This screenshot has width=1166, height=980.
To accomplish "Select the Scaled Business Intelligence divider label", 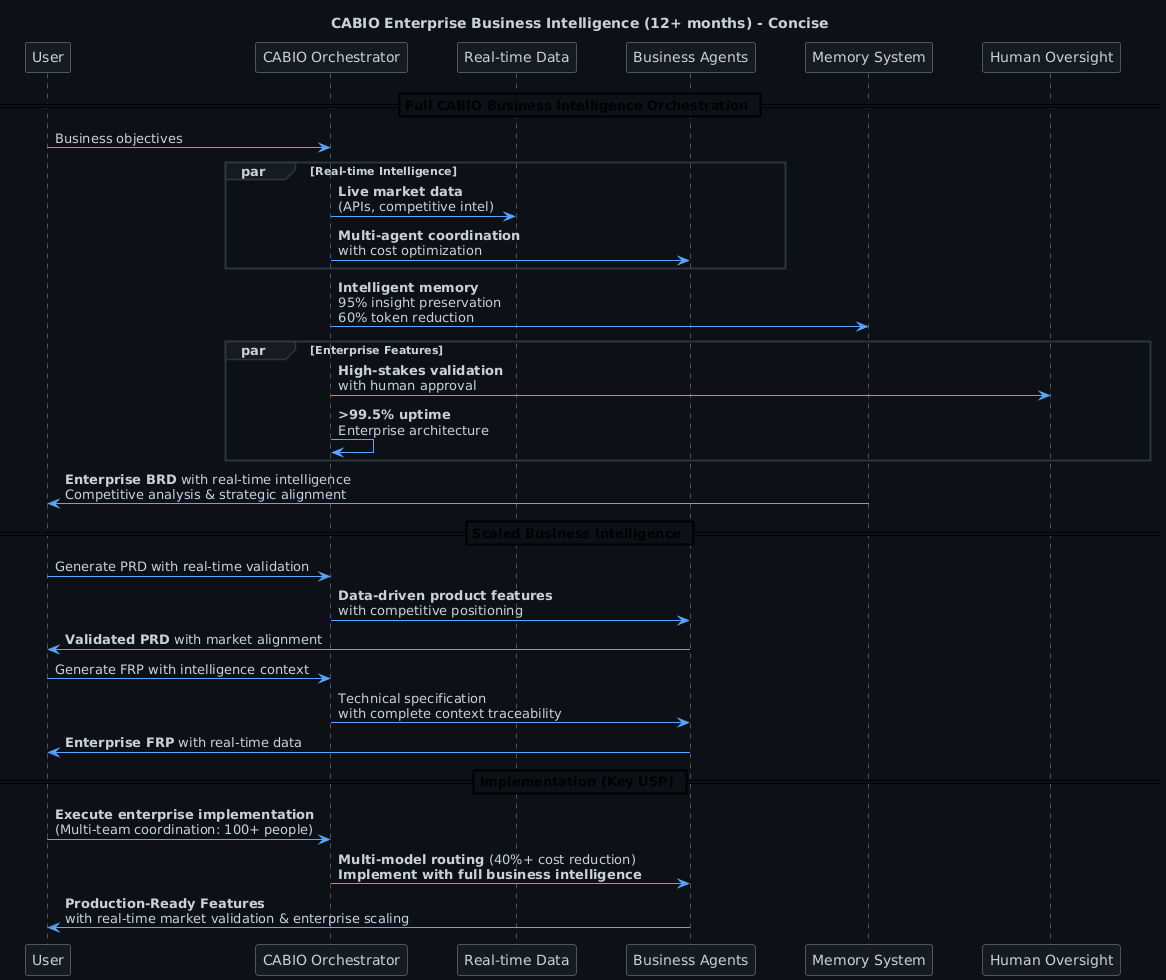I will pyautogui.click(x=579, y=533).
